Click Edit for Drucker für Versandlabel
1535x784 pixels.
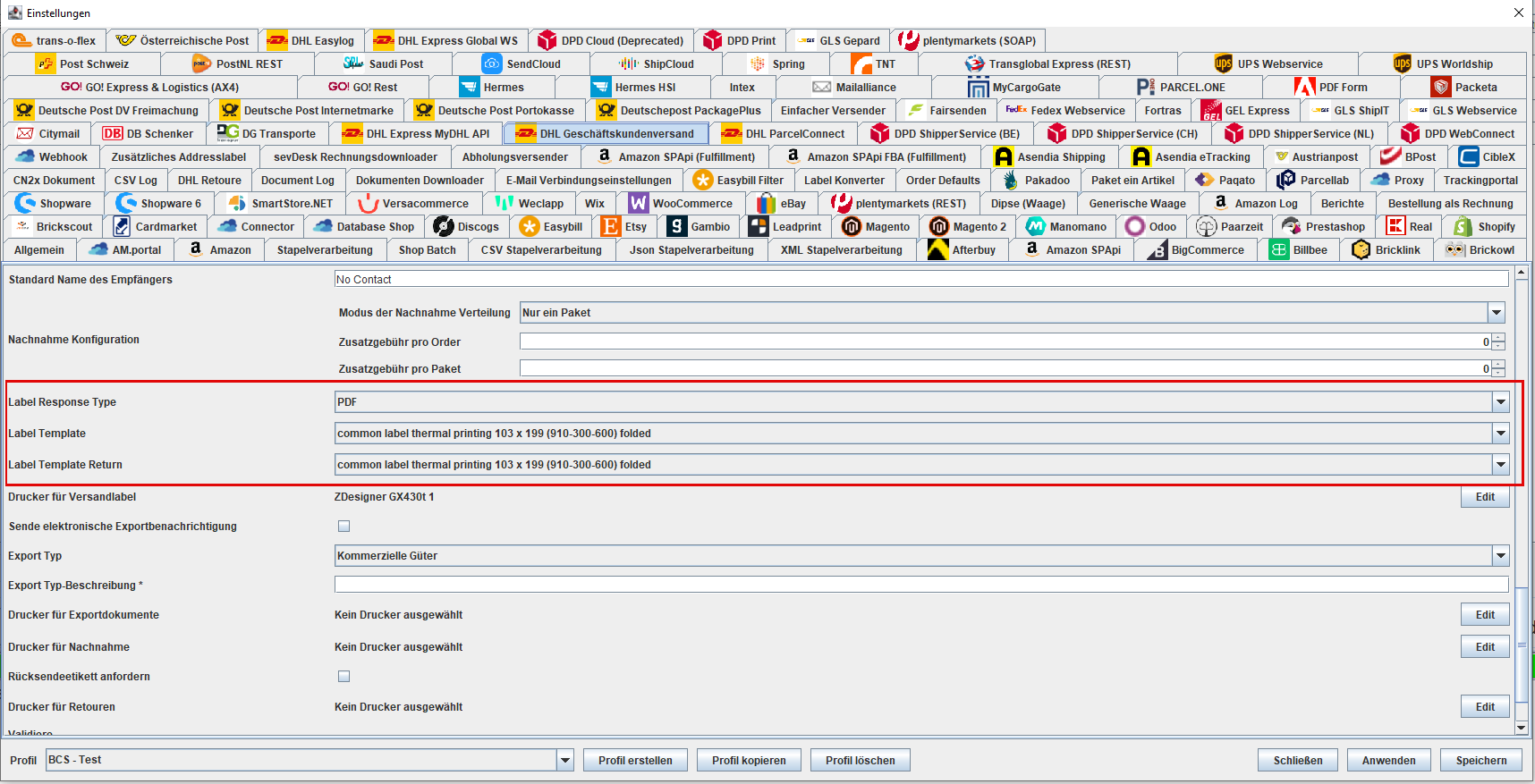pos(1485,497)
